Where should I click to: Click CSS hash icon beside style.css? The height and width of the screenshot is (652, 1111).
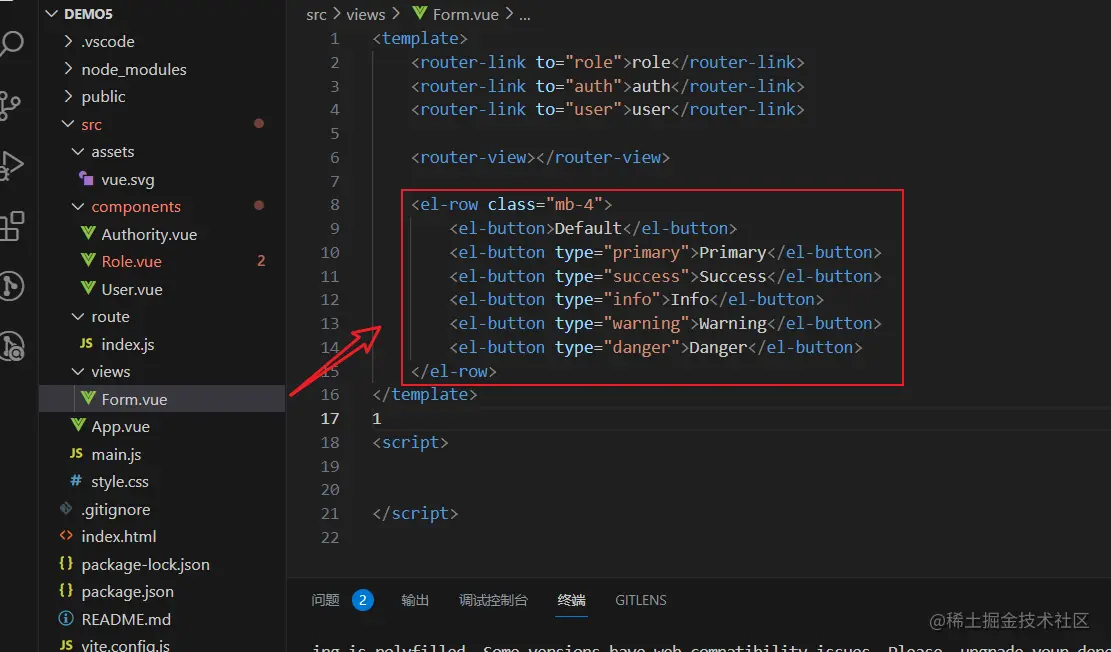tap(76, 482)
